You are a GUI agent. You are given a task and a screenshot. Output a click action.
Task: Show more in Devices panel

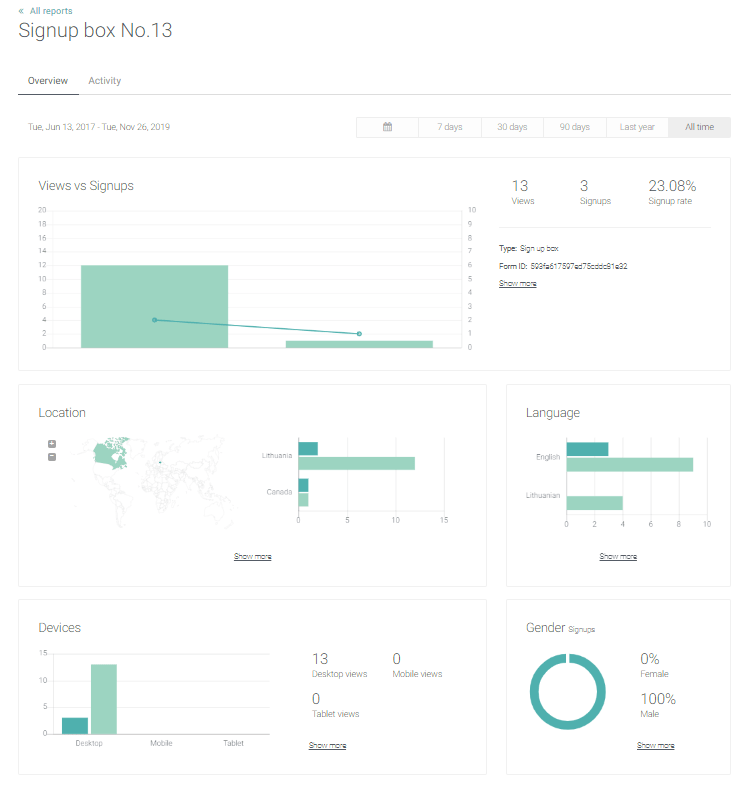tap(327, 745)
